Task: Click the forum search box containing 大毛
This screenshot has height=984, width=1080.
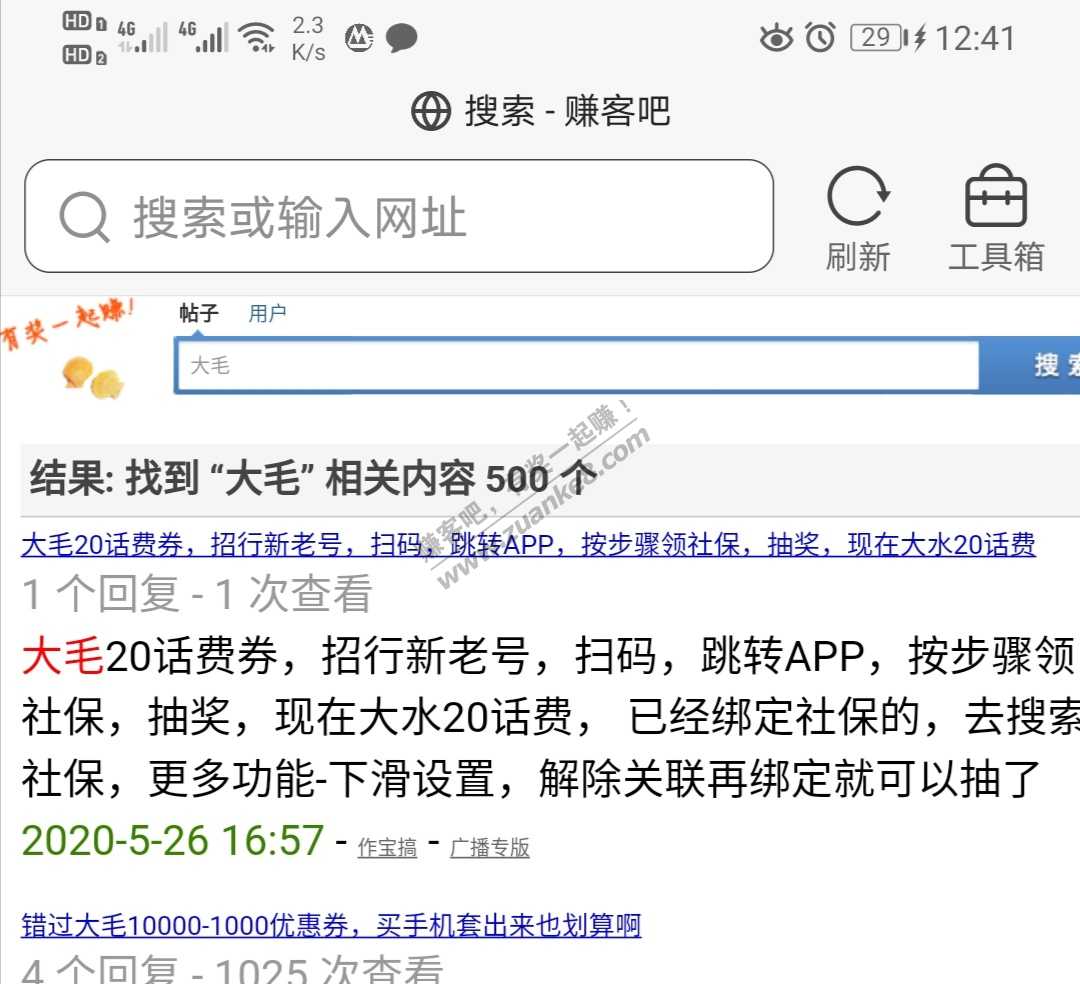Action: [576, 366]
